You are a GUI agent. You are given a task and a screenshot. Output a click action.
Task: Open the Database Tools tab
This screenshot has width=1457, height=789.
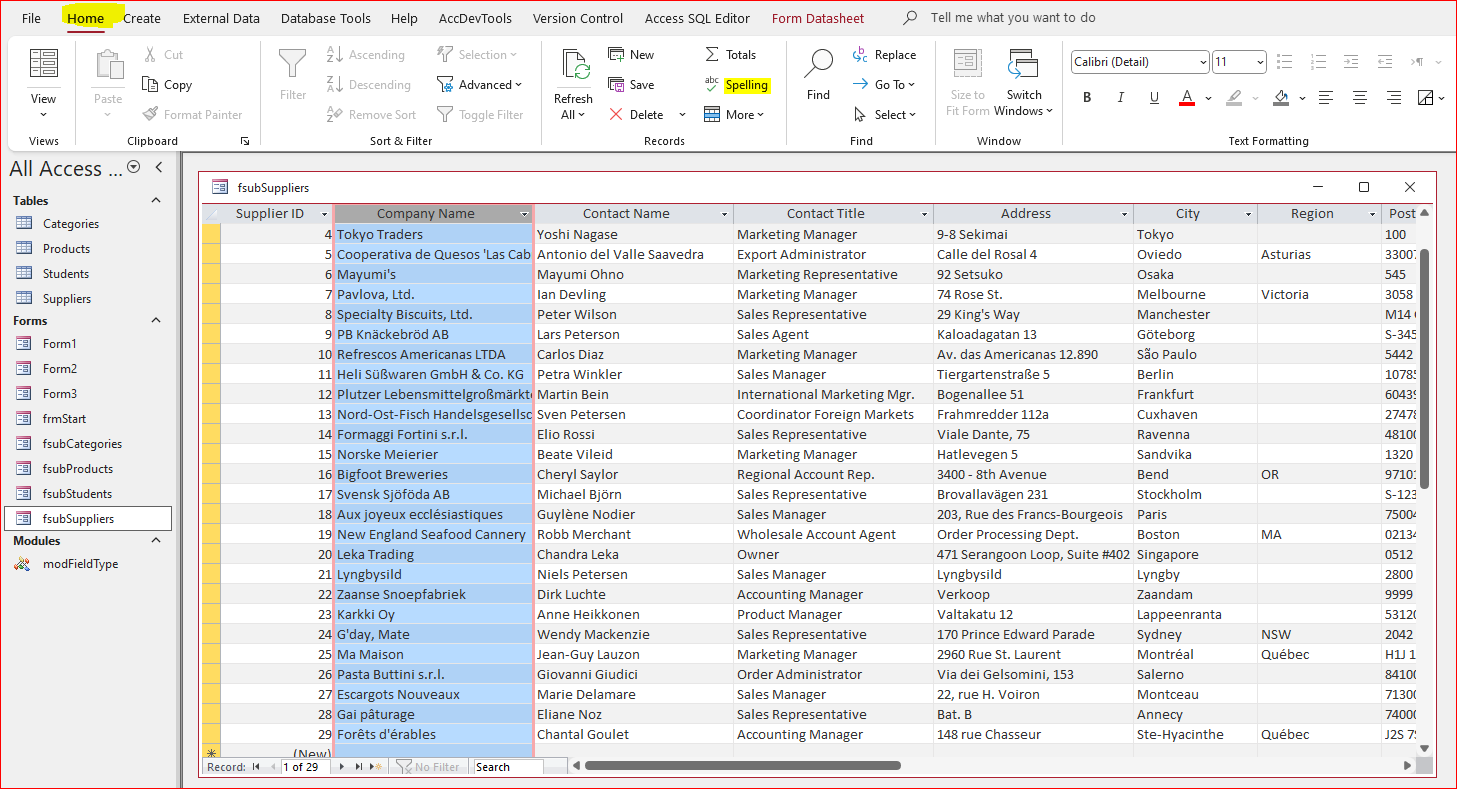click(x=326, y=18)
